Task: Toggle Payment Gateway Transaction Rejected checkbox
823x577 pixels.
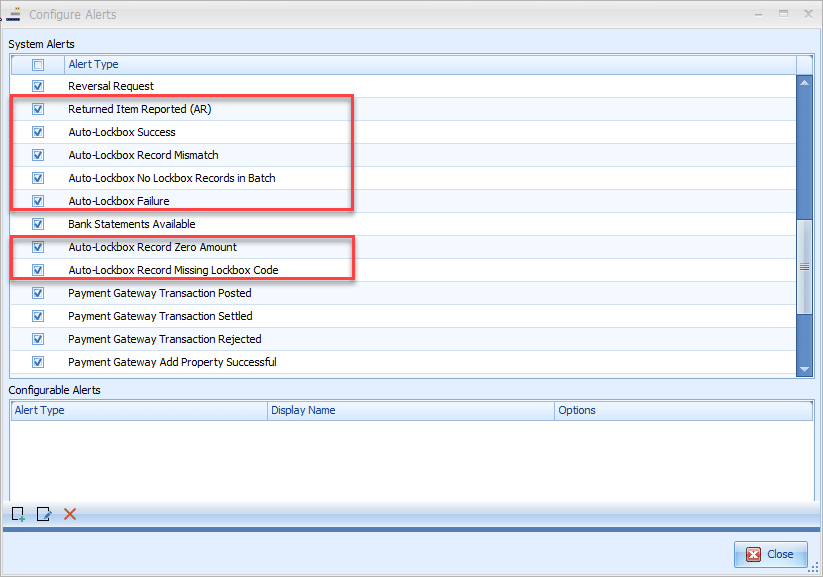Action: [x=38, y=339]
